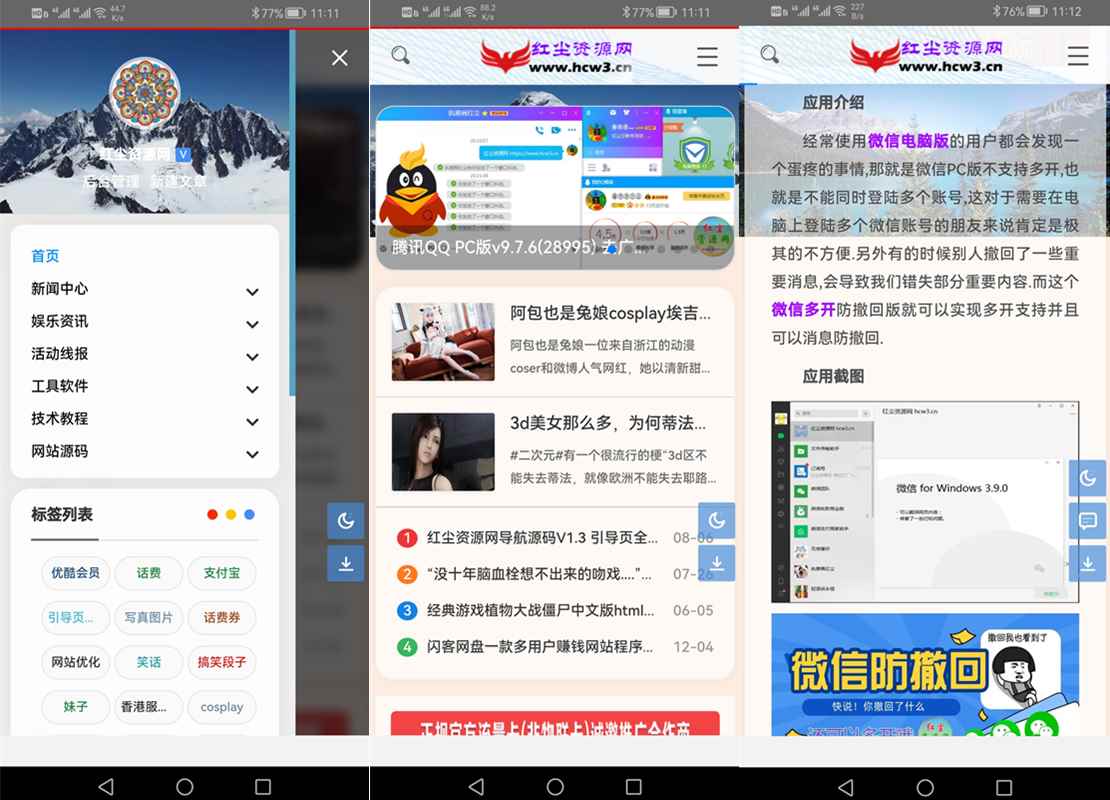Click download icon on drawer screen
1110x800 pixels.
coord(345,564)
